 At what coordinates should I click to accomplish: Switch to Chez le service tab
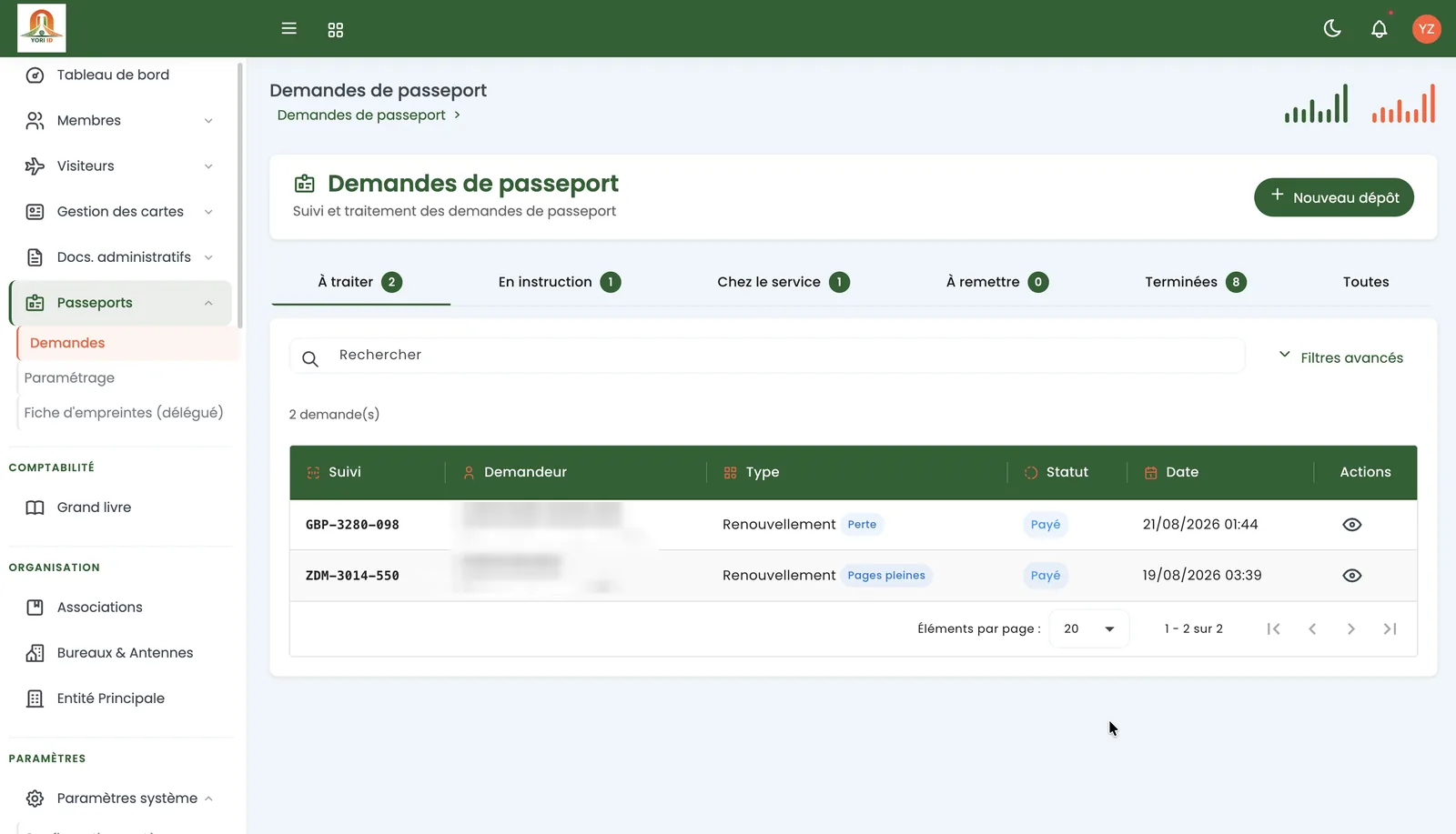coord(783,282)
